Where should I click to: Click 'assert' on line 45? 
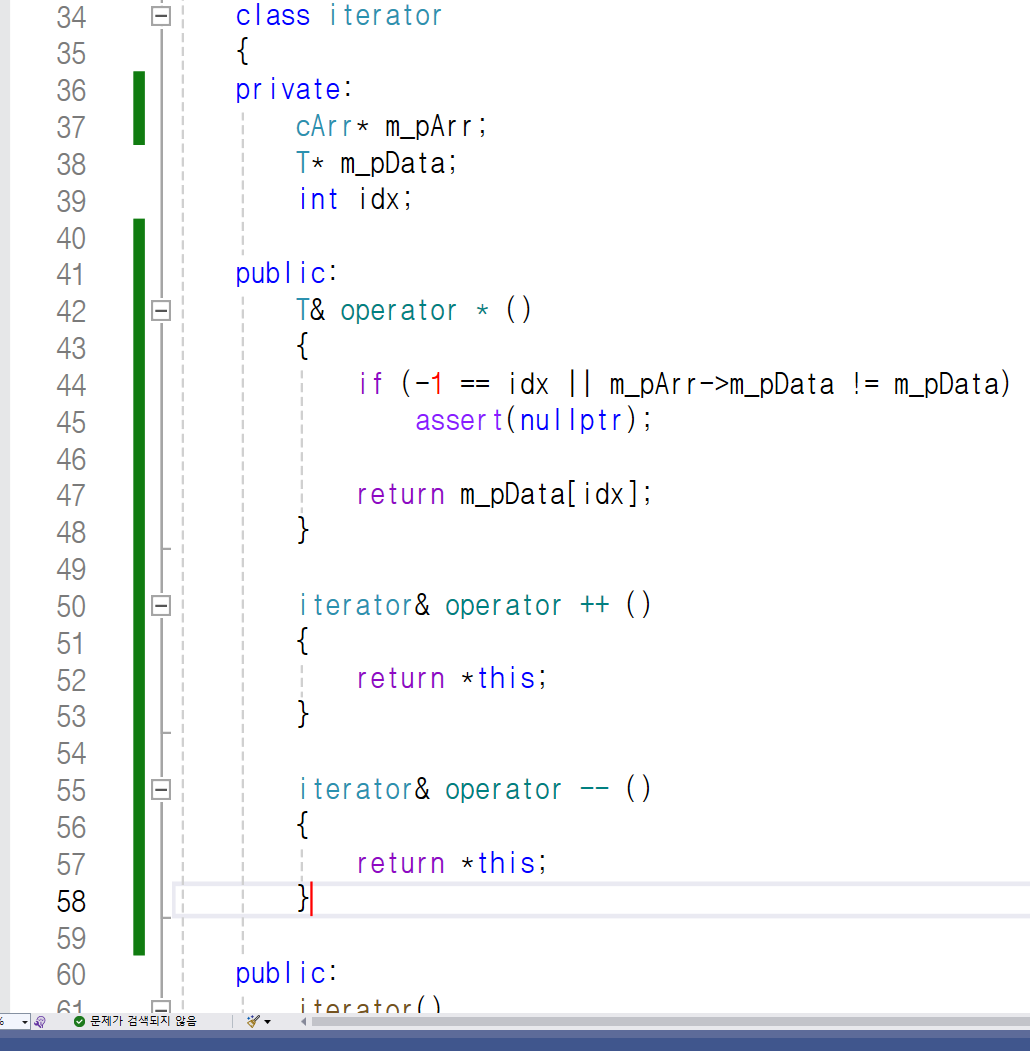click(x=459, y=421)
